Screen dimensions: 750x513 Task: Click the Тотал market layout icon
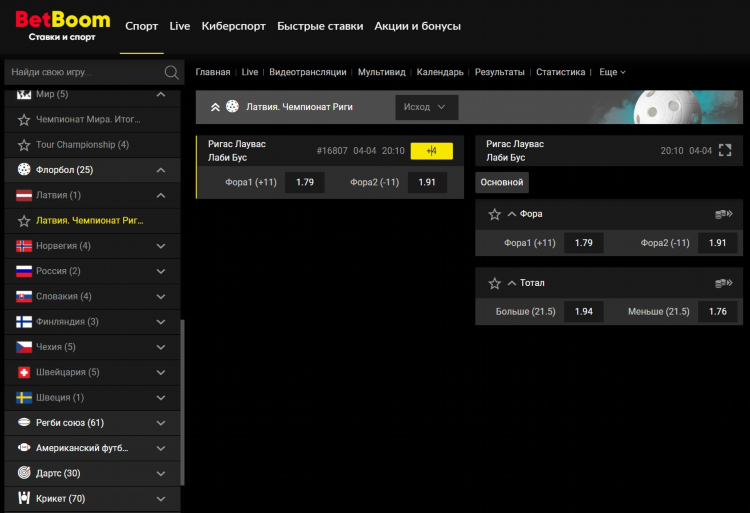pos(724,284)
